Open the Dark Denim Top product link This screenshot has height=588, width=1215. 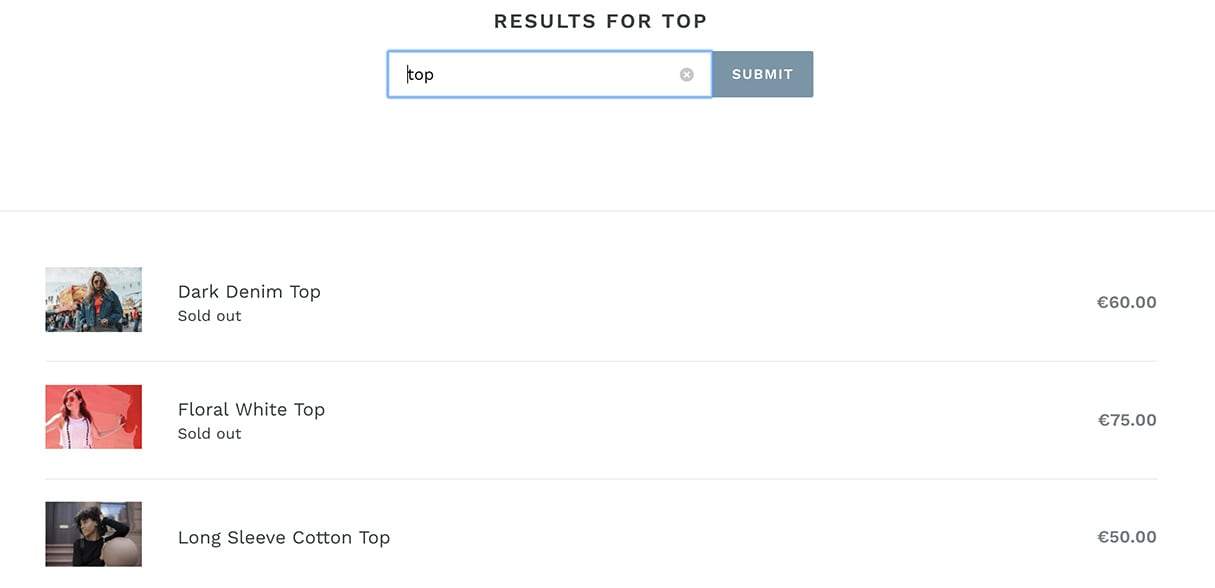249,291
